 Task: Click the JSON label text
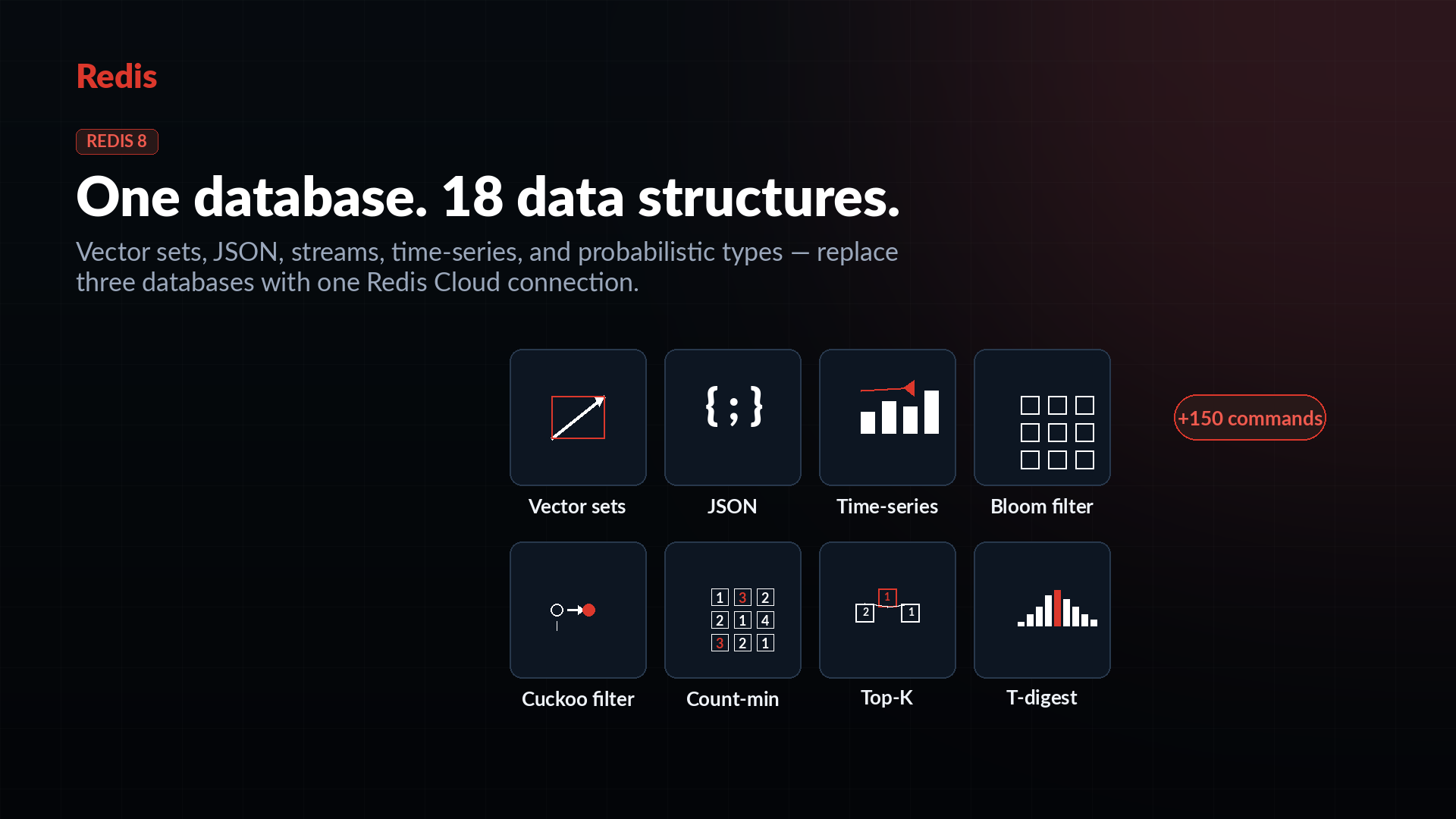tap(732, 507)
